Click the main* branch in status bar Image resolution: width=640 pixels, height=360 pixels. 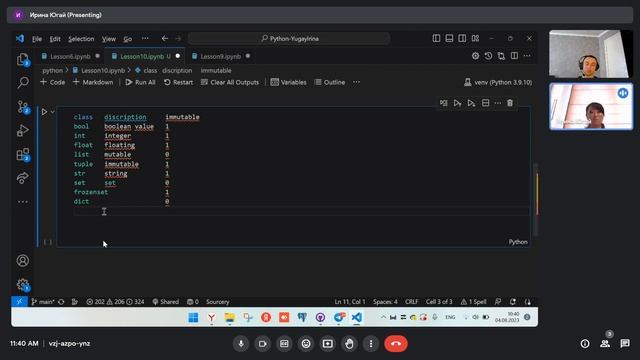point(43,302)
